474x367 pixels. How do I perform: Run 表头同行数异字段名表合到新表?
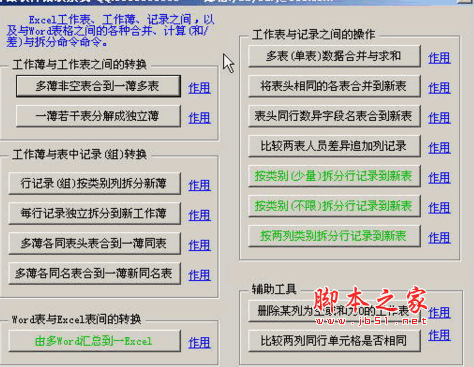pos(334,116)
